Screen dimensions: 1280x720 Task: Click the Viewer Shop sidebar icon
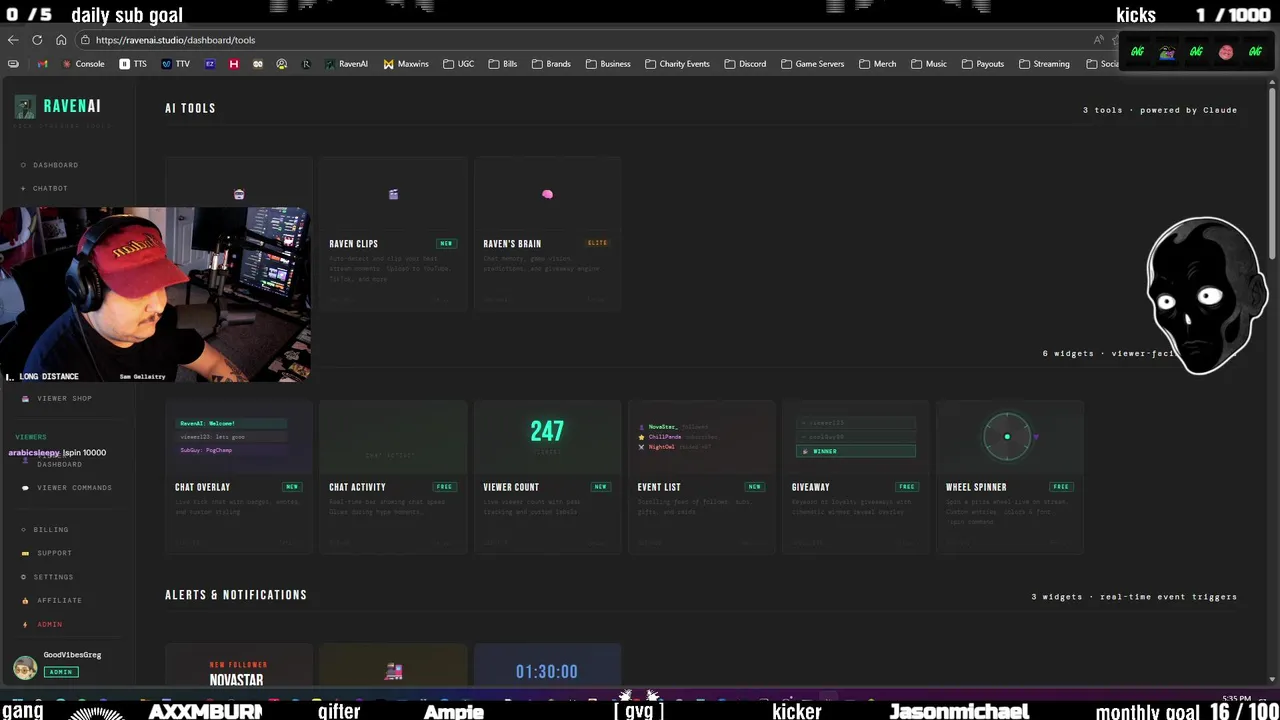tap(25, 398)
